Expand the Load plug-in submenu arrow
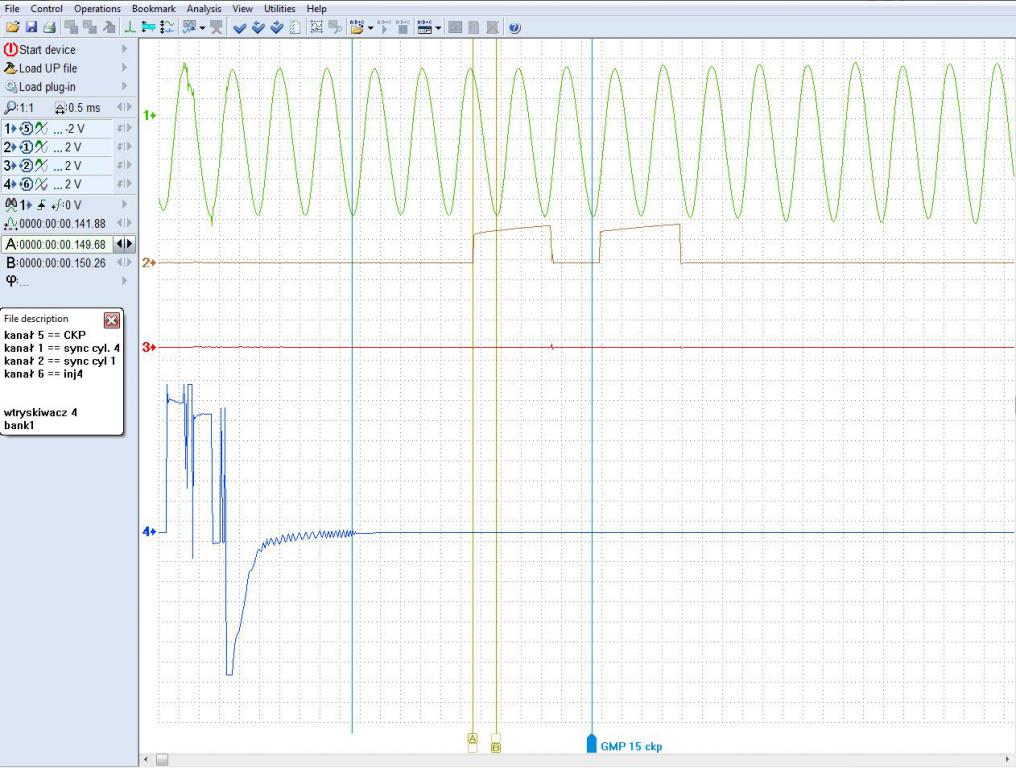The height and width of the screenshot is (768, 1016). pyautogui.click(x=125, y=87)
